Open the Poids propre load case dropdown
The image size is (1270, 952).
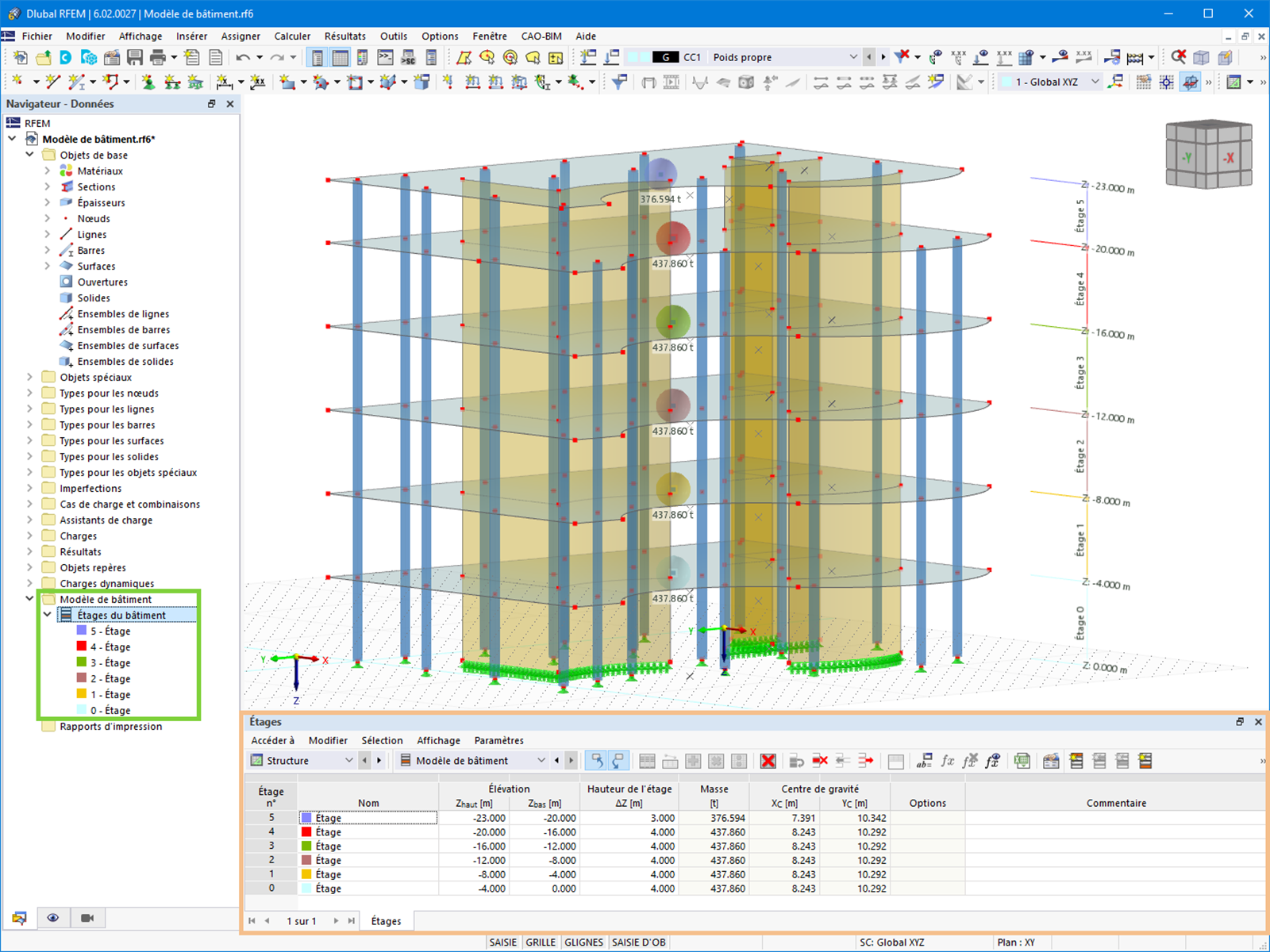click(x=854, y=56)
